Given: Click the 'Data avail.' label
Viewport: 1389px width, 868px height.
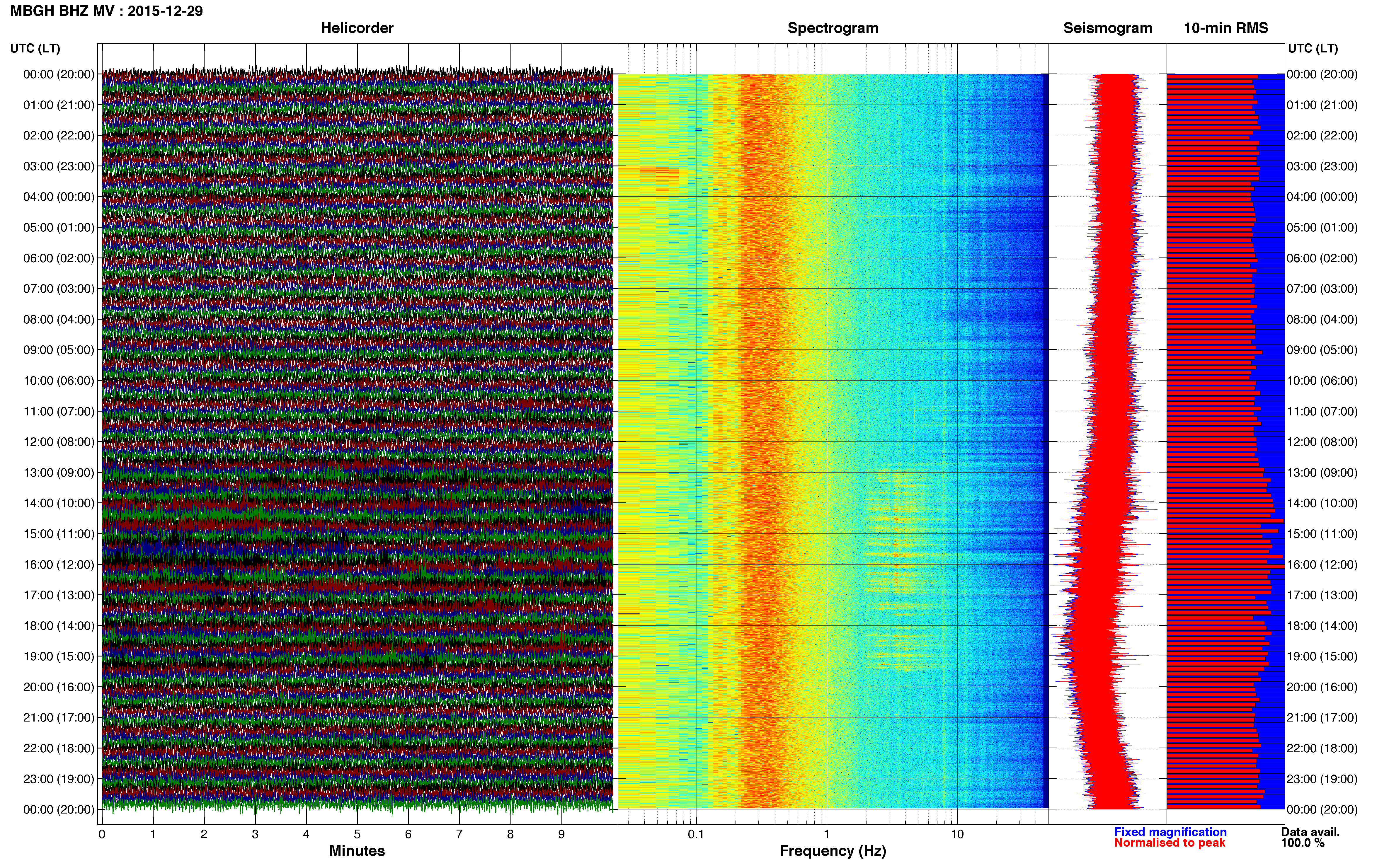Looking at the screenshot, I should pos(1310,832).
